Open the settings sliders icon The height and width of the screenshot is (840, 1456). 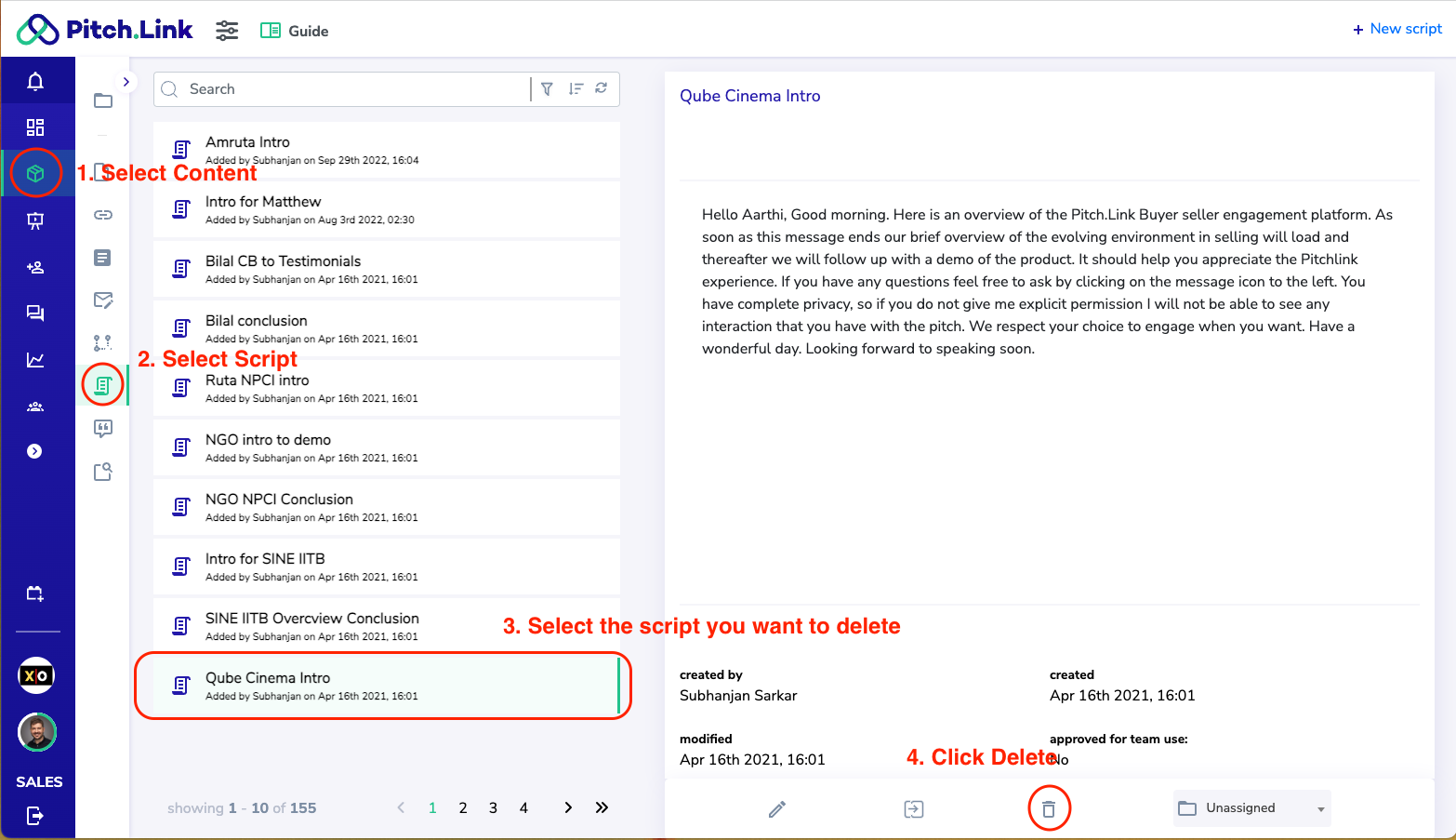(x=227, y=31)
